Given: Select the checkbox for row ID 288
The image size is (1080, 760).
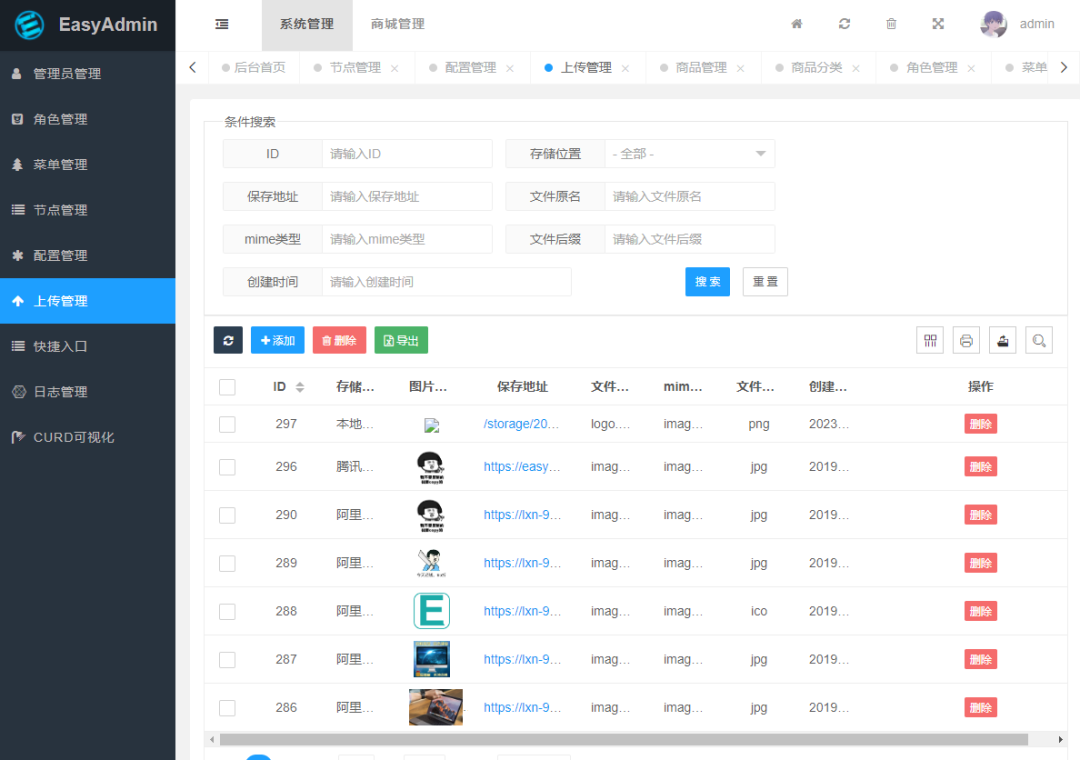Looking at the screenshot, I should 227,611.
